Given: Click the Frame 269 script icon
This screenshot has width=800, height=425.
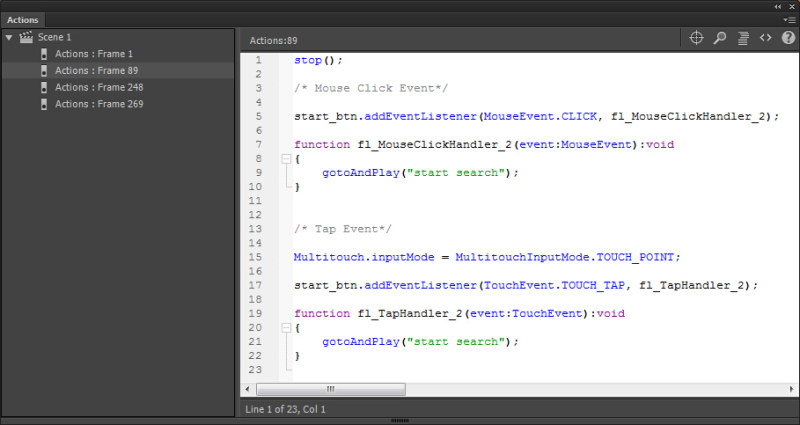Looking at the screenshot, I should [x=44, y=104].
